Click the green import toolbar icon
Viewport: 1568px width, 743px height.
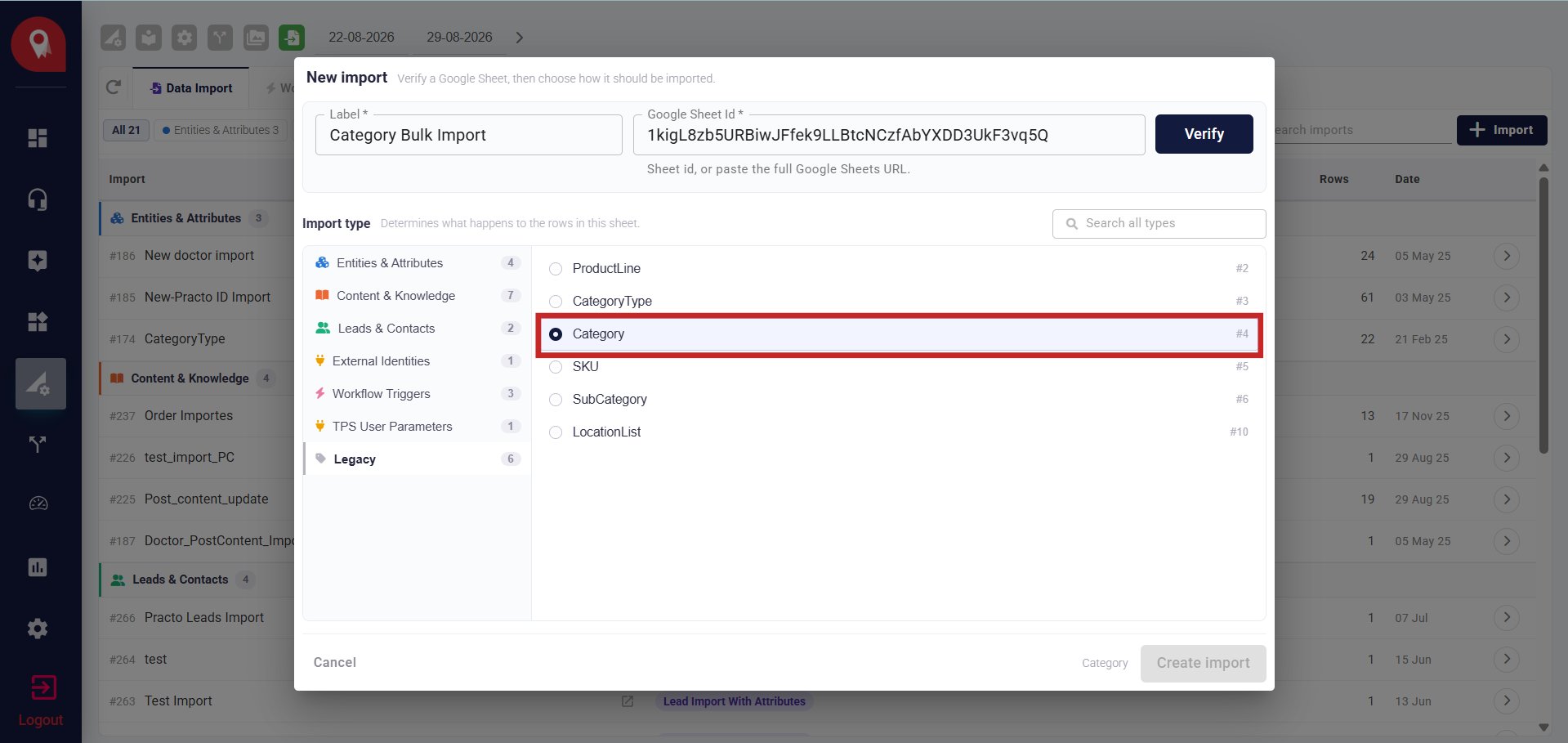pos(292,38)
